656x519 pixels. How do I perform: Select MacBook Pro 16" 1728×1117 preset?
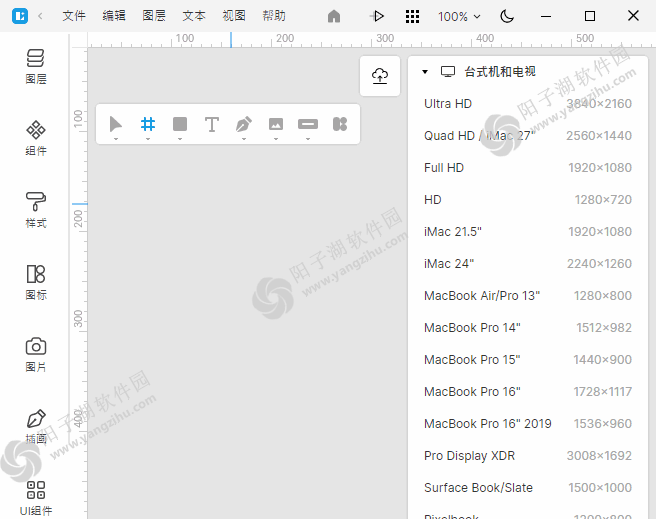[528, 392]
